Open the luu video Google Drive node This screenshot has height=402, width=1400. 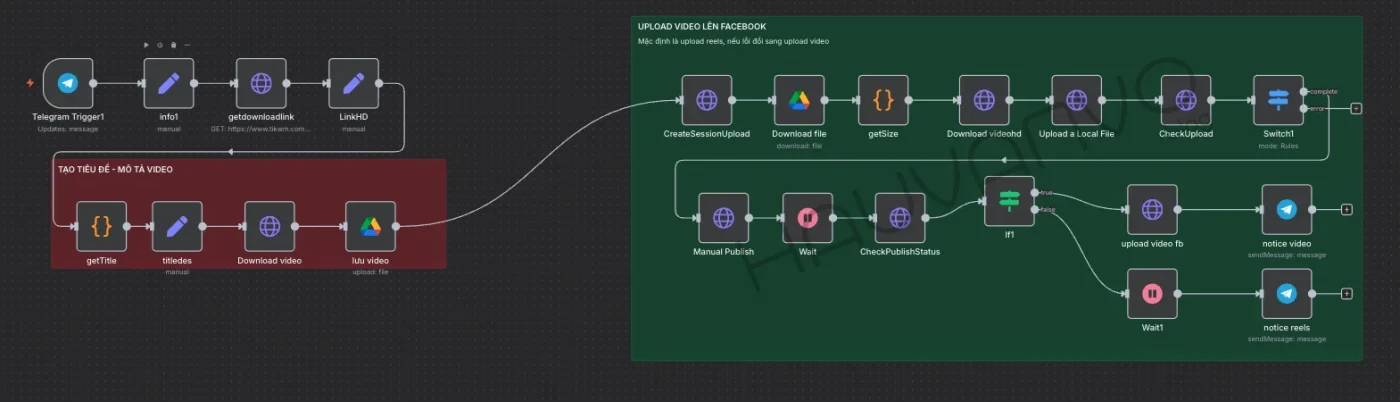pyautogui.click(x=371, y=226)
